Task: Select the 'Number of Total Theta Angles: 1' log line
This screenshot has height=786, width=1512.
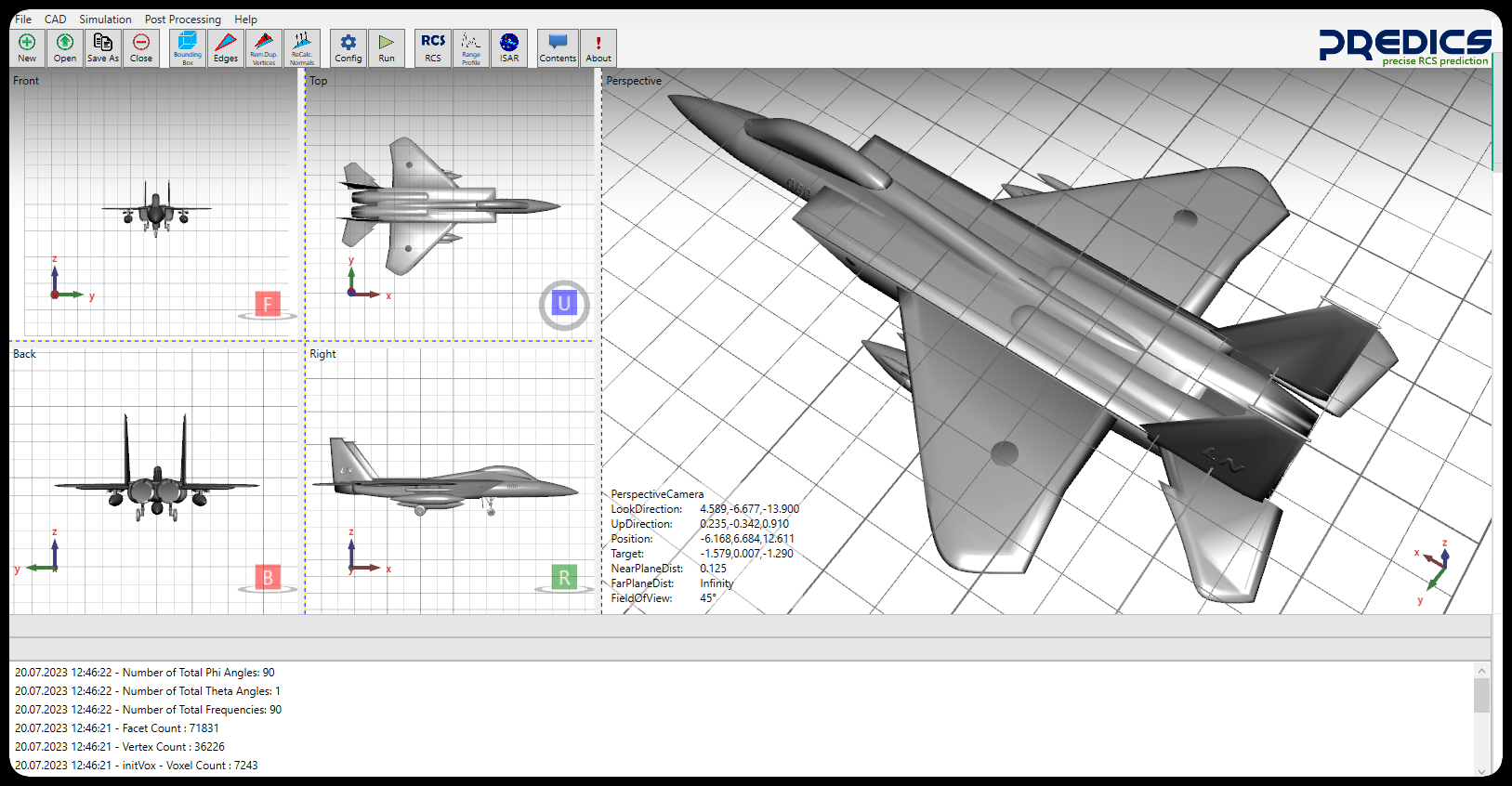Action: (x=148, y=691)
